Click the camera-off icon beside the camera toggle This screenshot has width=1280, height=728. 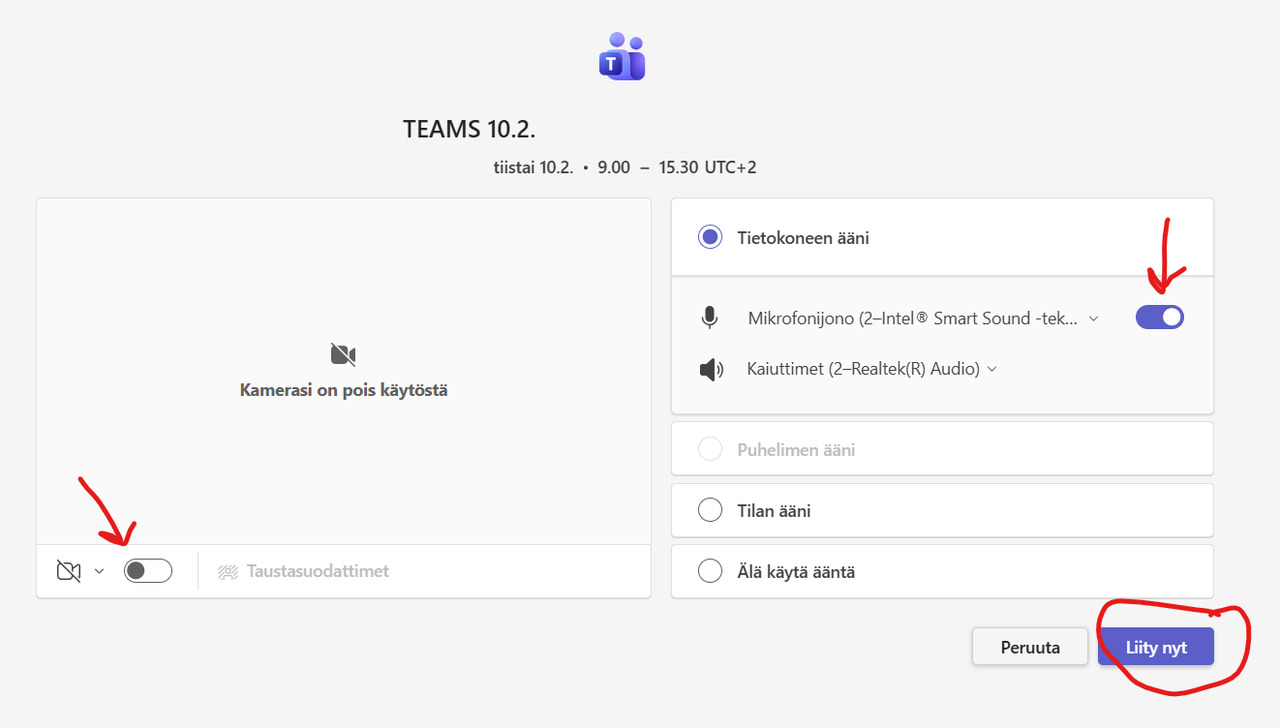coord(68,571)
